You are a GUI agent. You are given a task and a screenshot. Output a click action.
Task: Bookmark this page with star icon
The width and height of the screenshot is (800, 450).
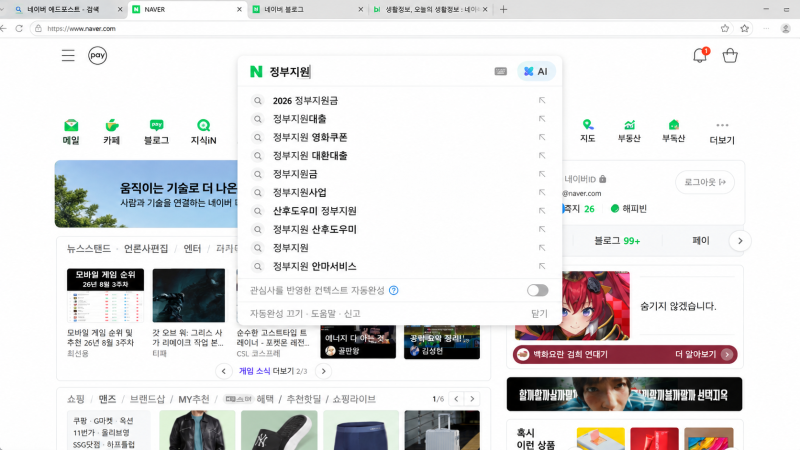[724, 29]
